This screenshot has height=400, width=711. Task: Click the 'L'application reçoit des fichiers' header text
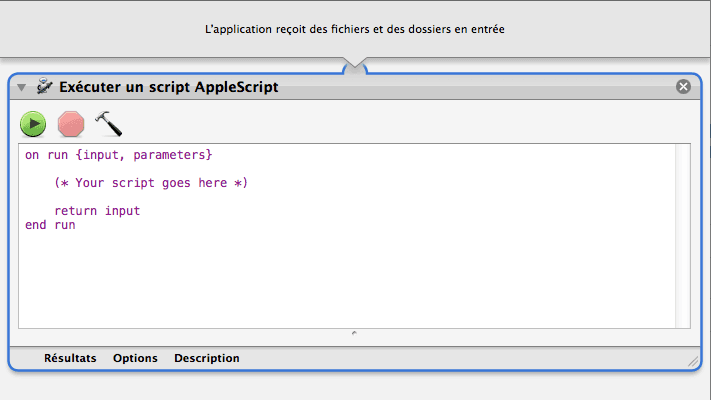click(x=355, y=29)
